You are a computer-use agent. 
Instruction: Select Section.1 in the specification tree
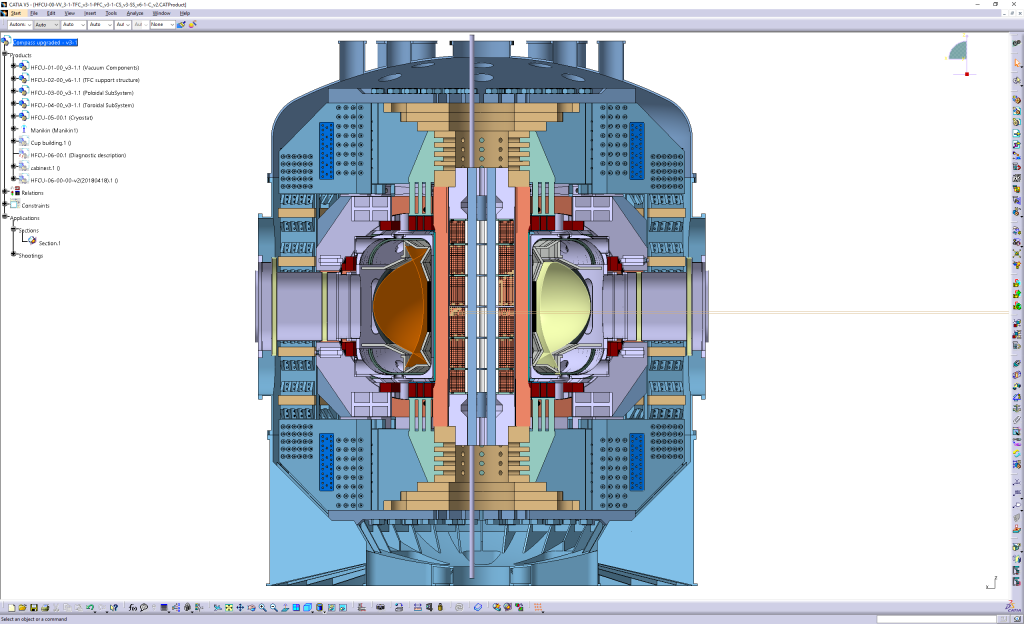[x=52, y=243]
